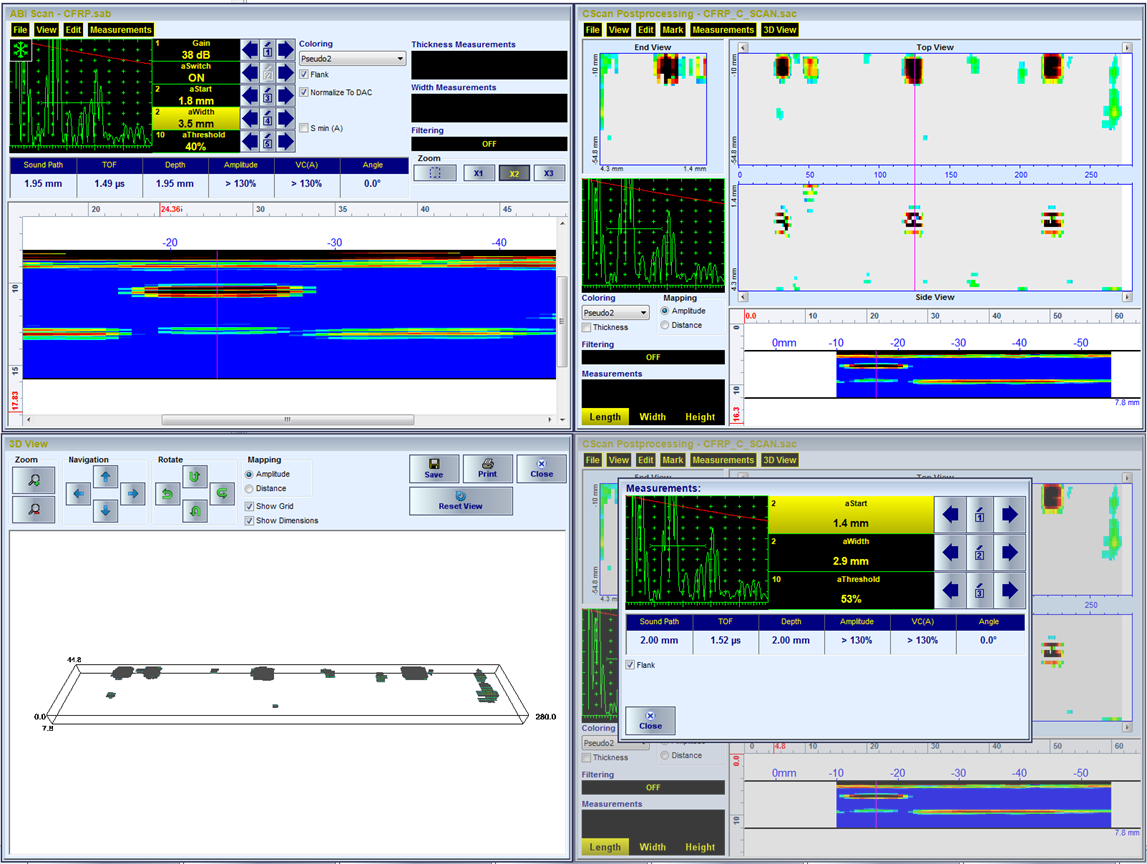The width and height of the screenshot is (1147, 864).
Task: Open Coloring Pseudo2 dropdown in top CScan window
Action: tap(616, 312)
